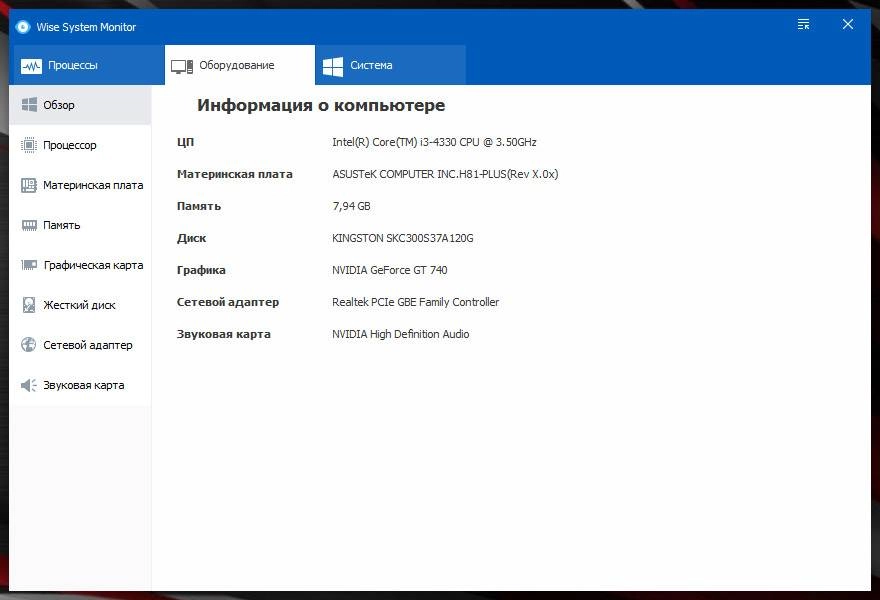This screenshot has width=880, height=600.
Task: Switch to the Оборудование tab
Action: [240, 65]
